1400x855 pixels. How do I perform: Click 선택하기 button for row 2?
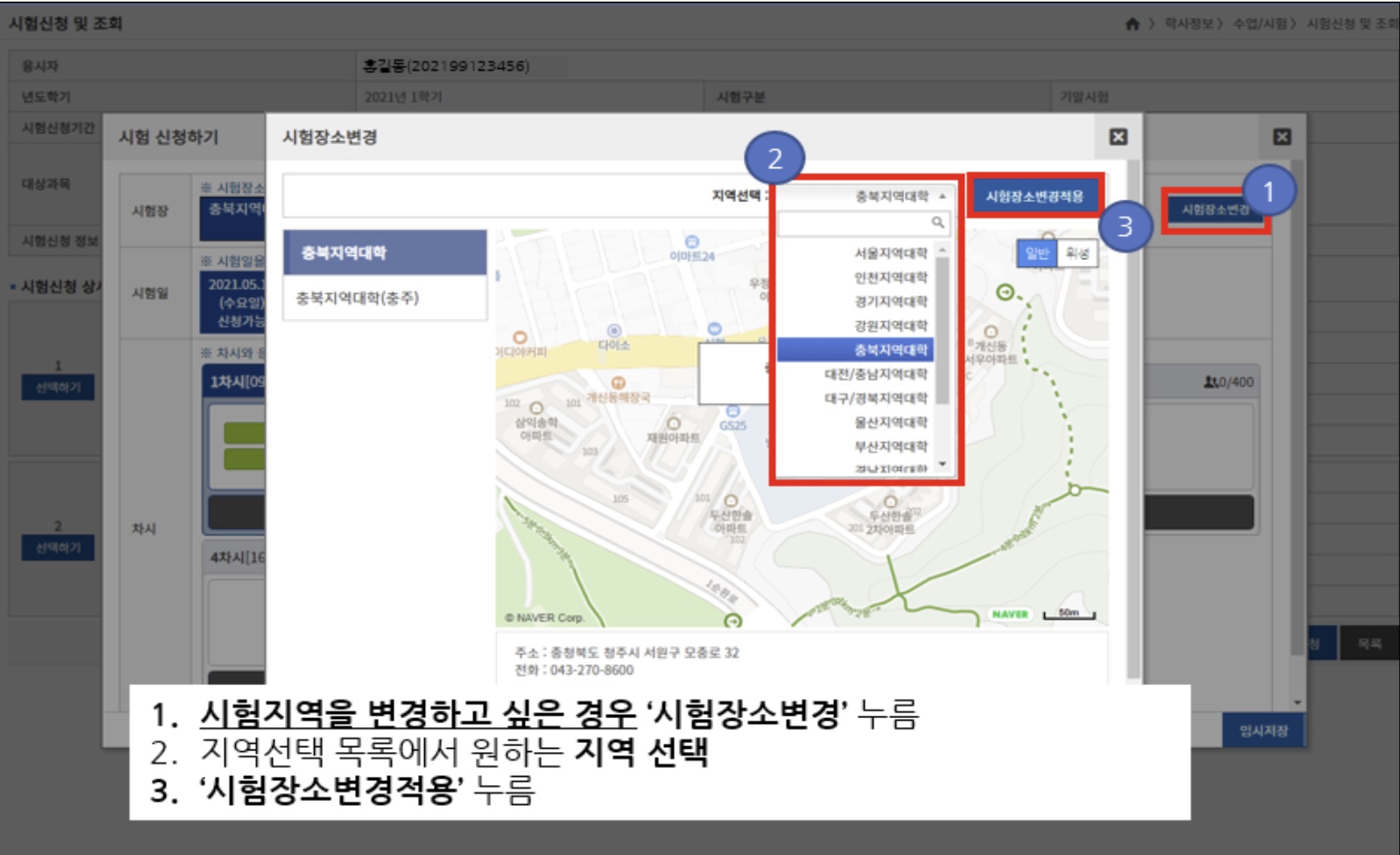pos(58,547)
